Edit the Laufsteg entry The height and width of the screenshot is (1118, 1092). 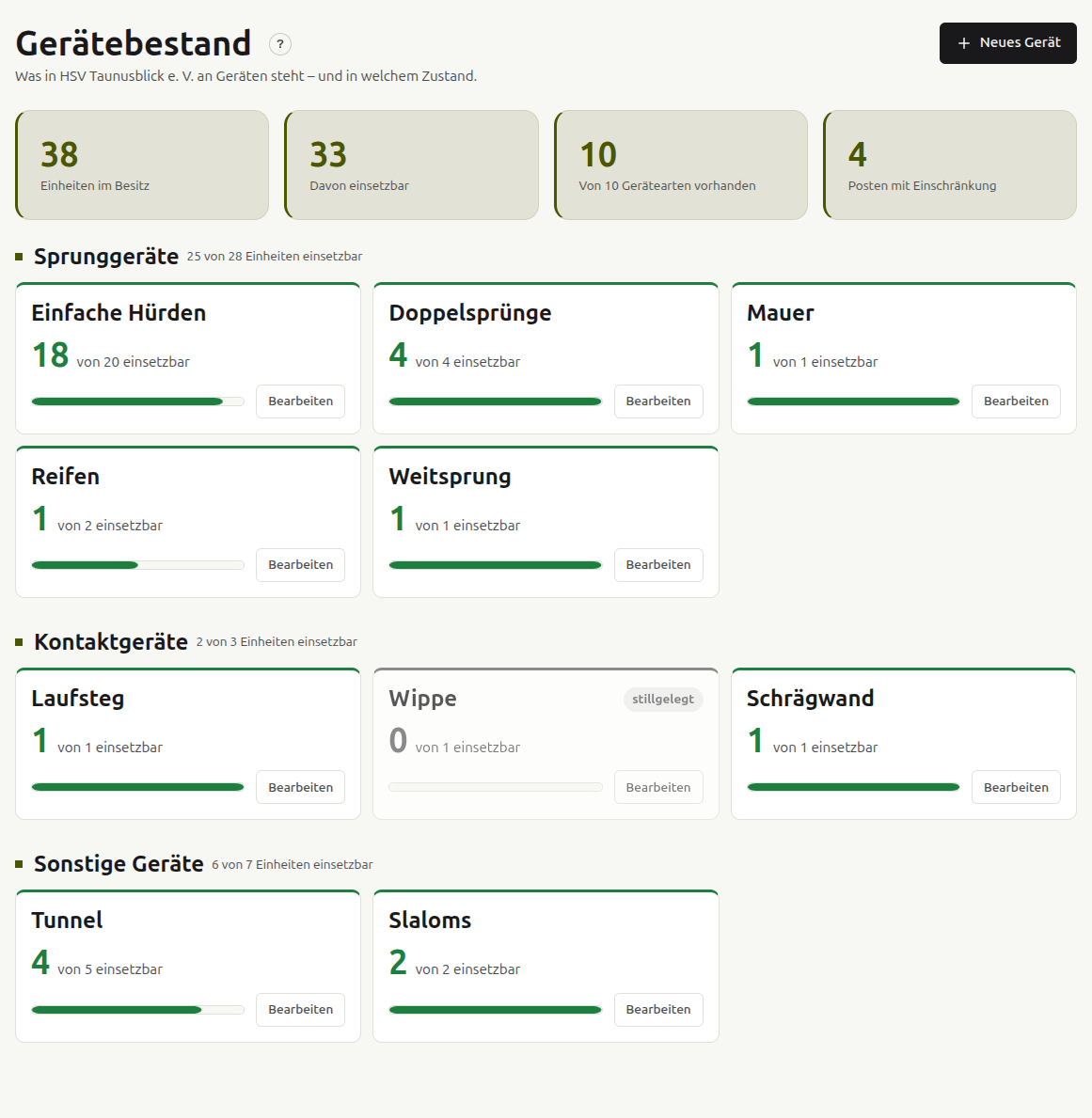(300, 787)
